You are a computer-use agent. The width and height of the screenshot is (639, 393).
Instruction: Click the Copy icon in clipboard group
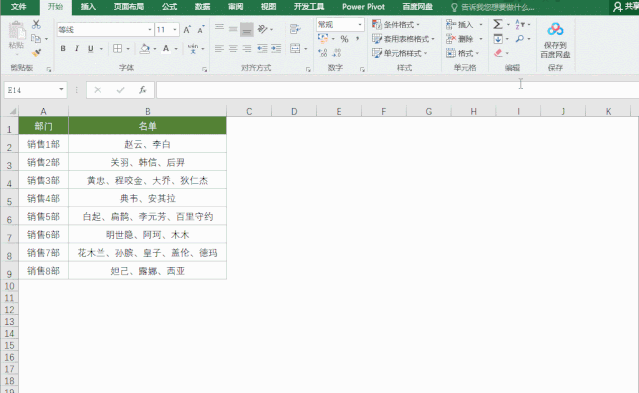[x=36, y=39]
